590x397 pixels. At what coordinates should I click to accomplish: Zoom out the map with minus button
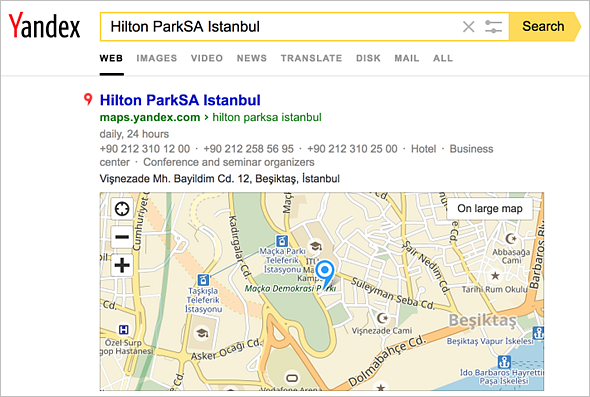pos(122,237)
